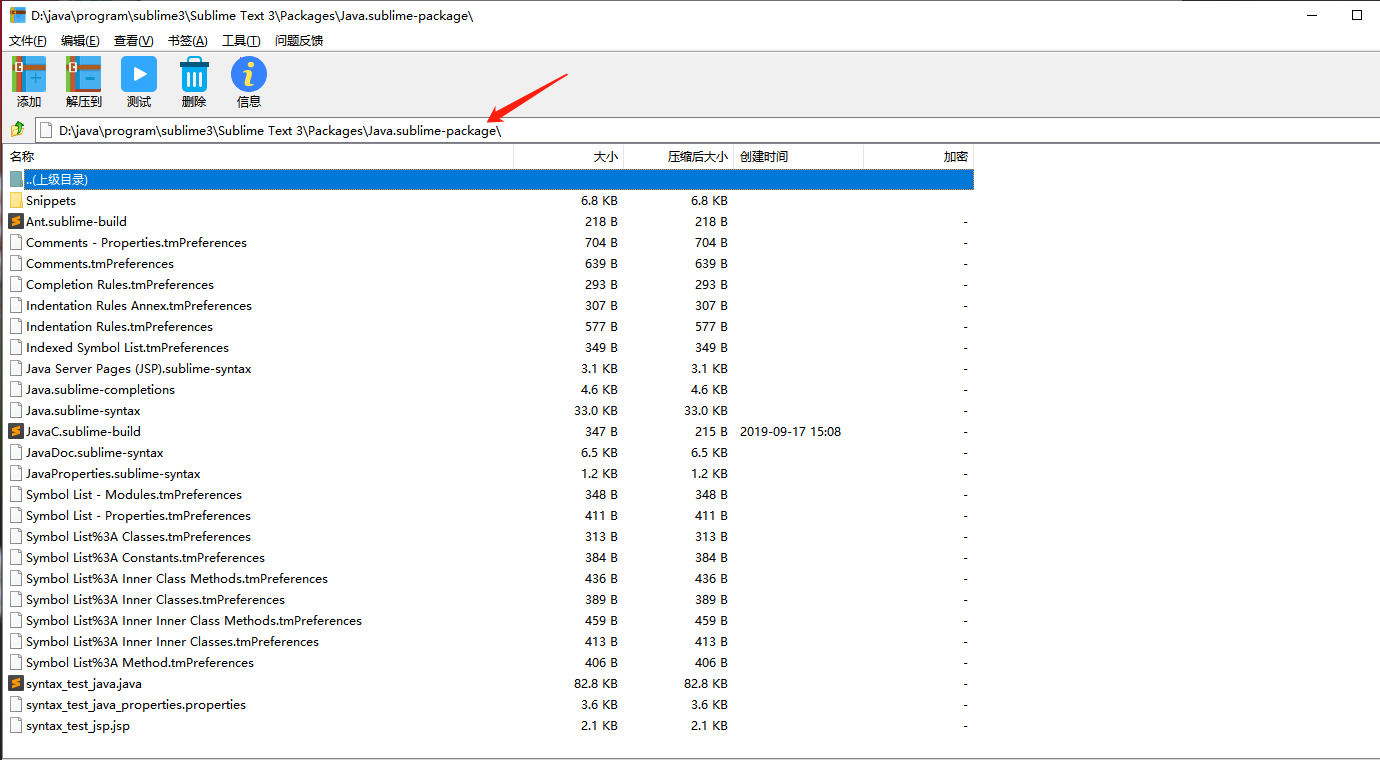Select the file Comments - Properties.tmPreferences

pos(136,243)
